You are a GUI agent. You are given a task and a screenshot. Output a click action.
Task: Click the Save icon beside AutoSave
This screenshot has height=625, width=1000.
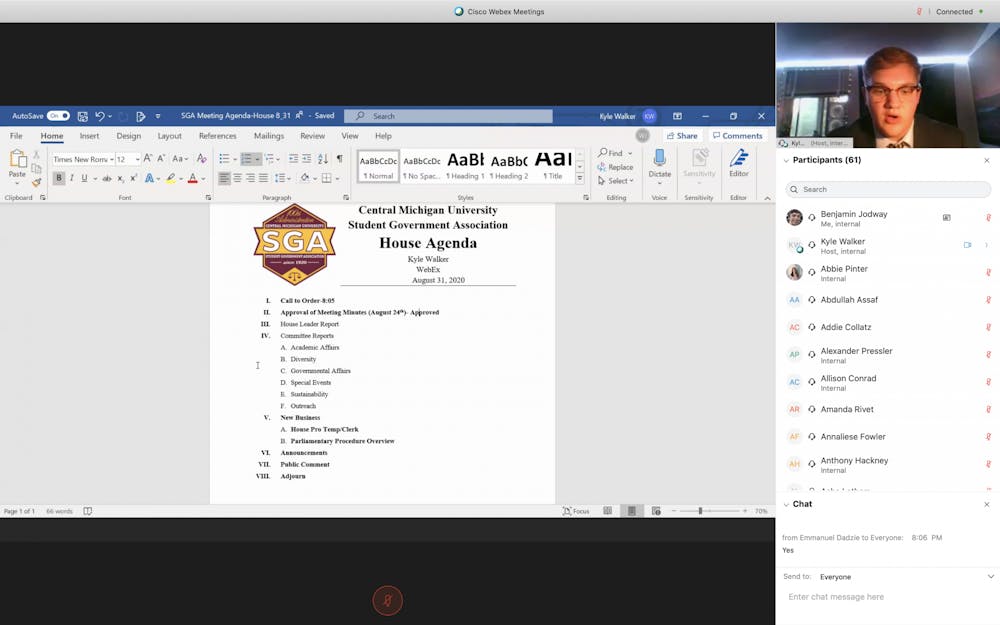[83, 116]
